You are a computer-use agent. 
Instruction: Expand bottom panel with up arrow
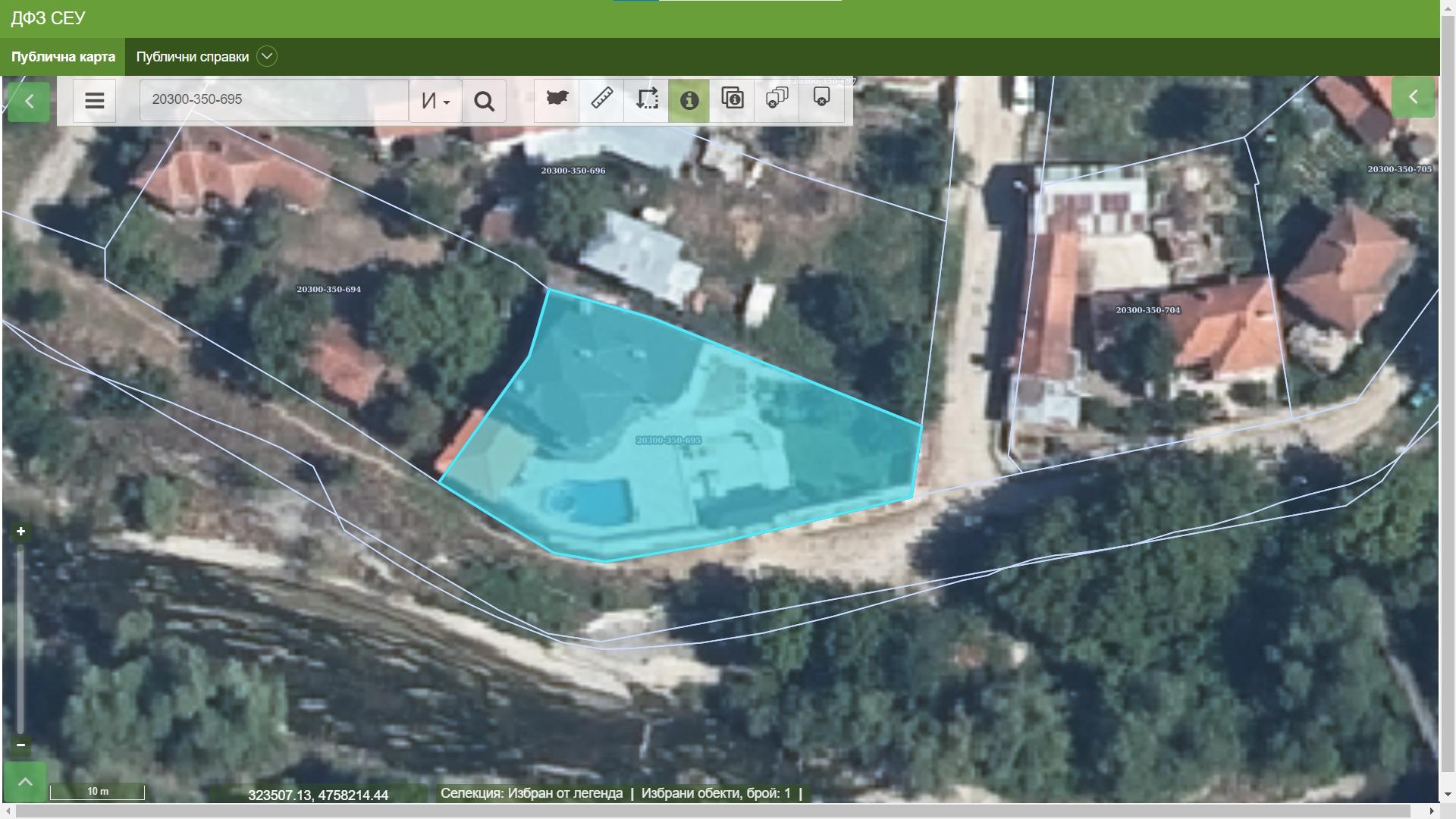point(25,782)
